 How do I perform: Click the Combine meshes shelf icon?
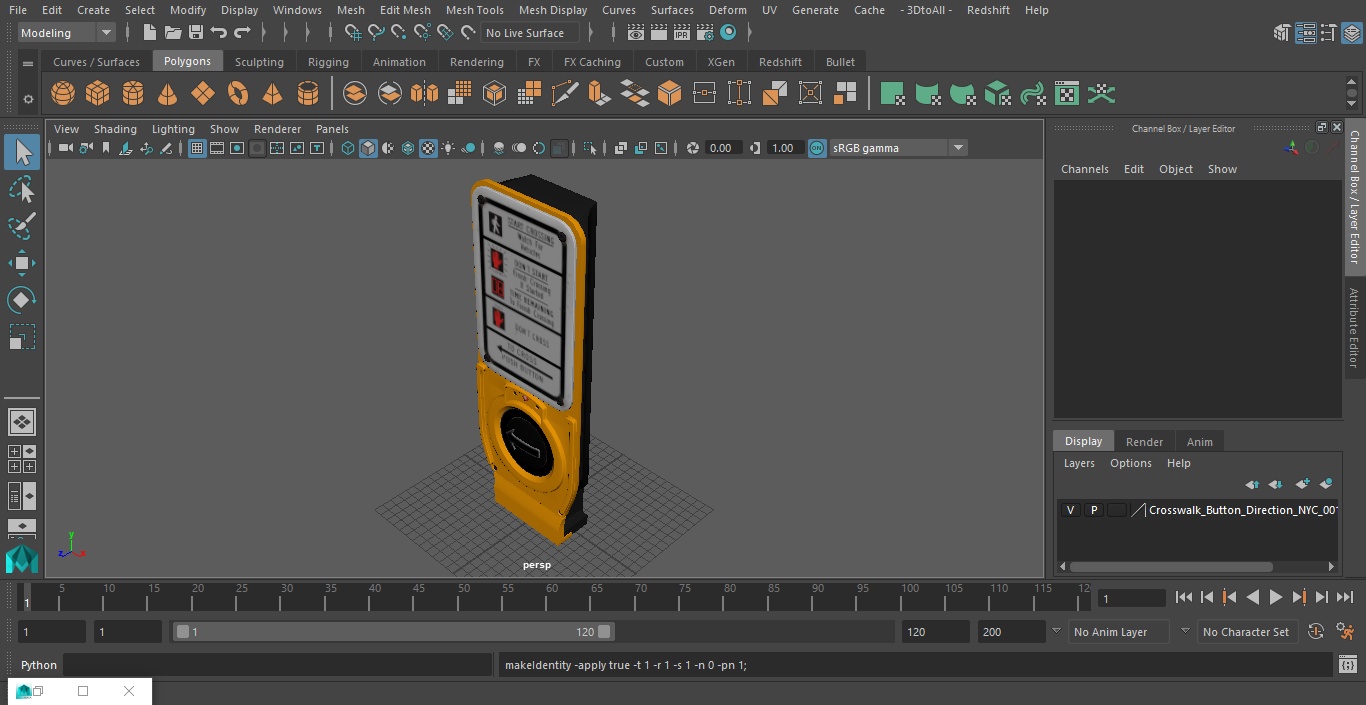(355, 94)
